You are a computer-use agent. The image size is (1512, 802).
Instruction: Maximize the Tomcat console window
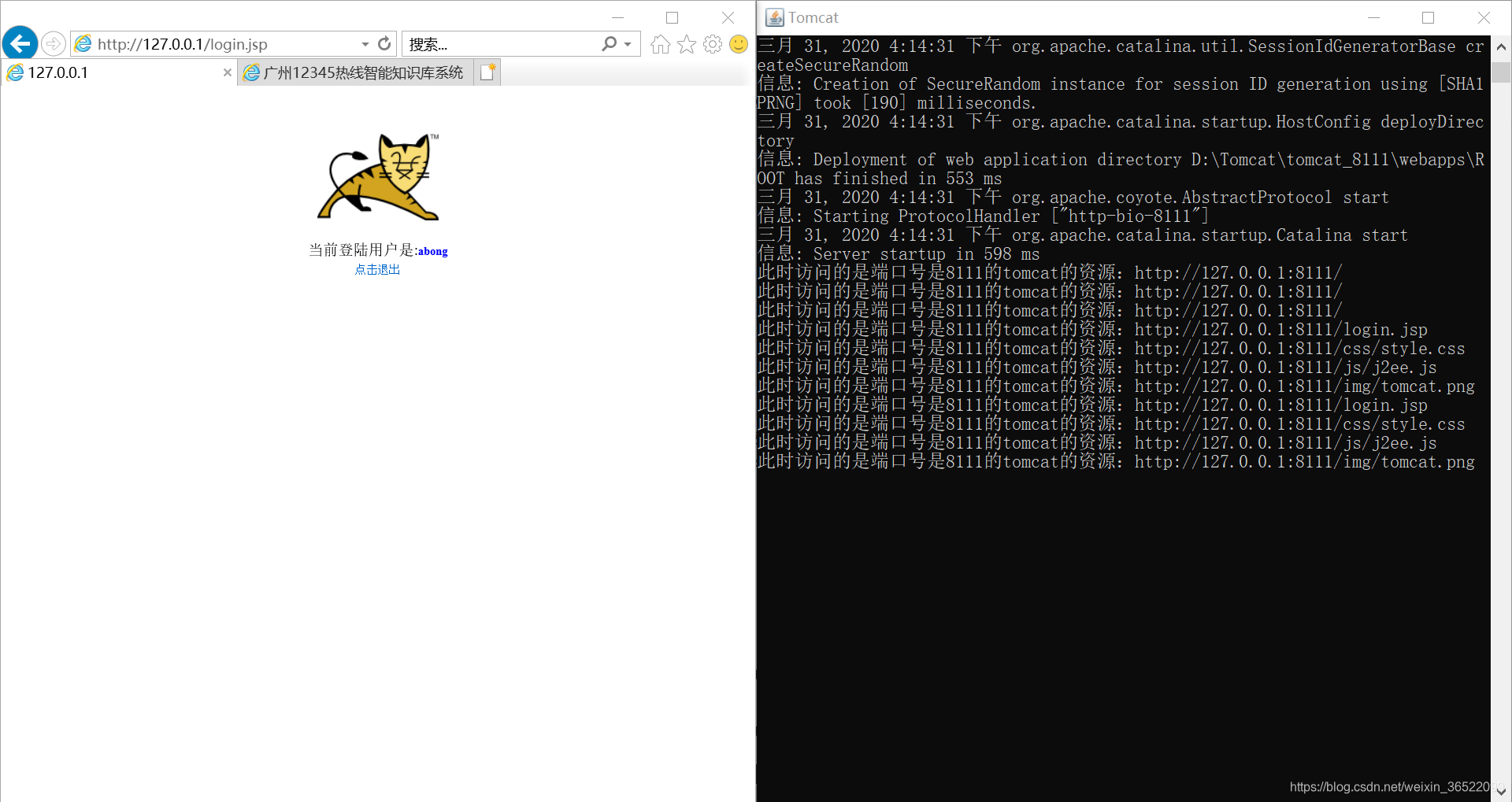click(x=1429, y=17)
